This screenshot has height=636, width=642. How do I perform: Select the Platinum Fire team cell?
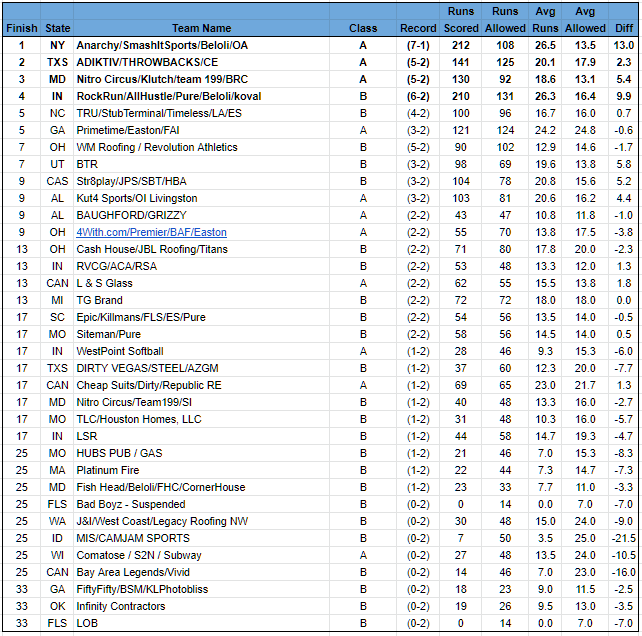pyautogui.click(x=201, y=470)
